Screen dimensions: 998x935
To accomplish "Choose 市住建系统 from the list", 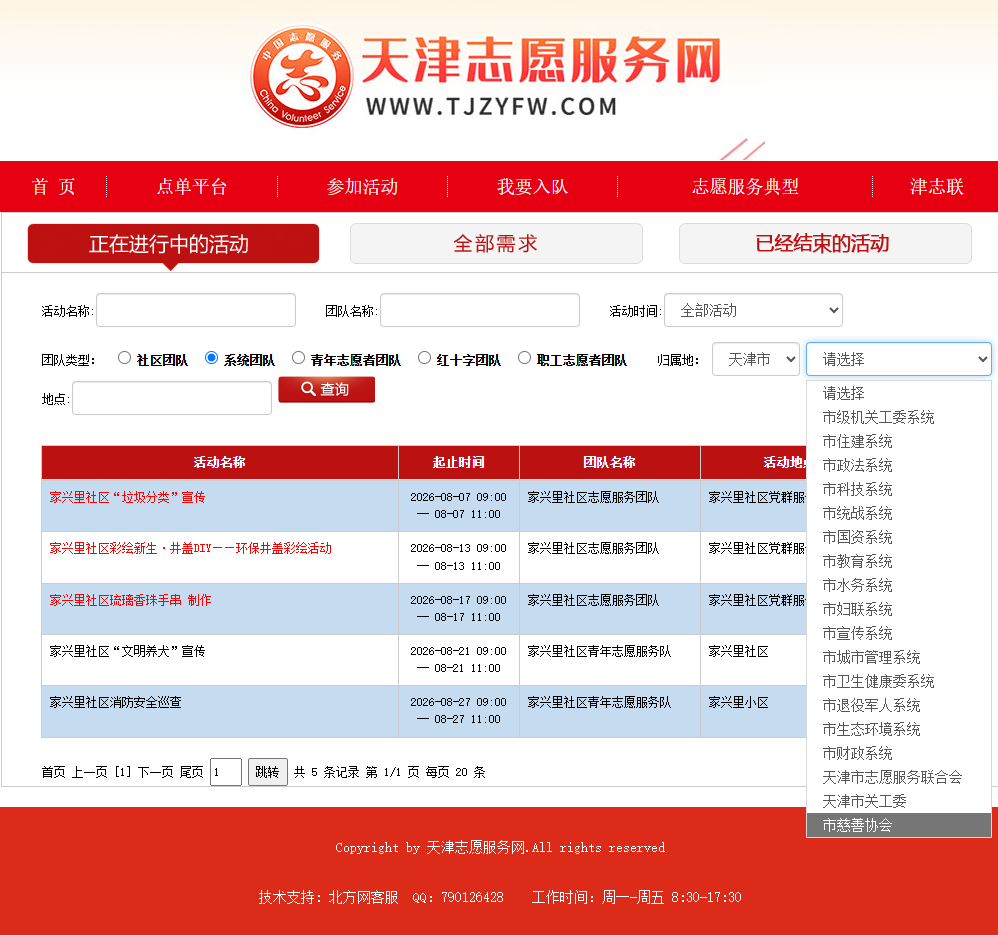I will [x=899, y=442].
